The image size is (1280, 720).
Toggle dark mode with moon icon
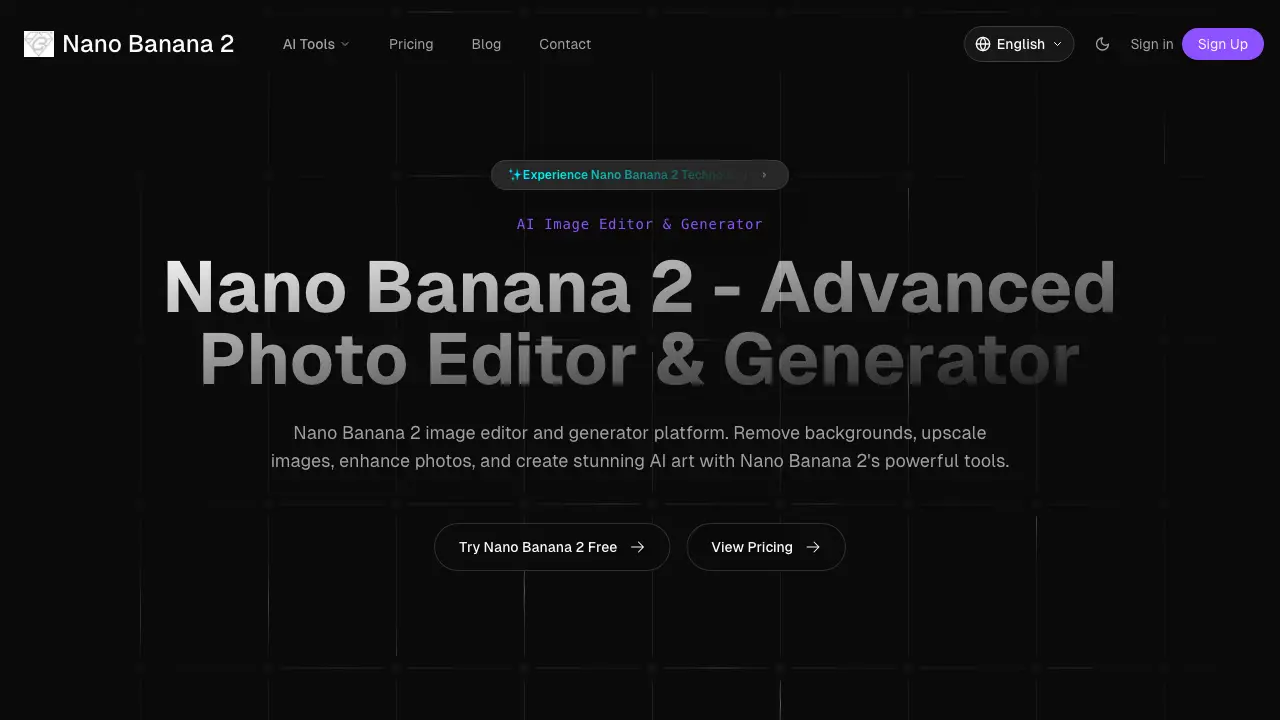[x=1102, y=44]
